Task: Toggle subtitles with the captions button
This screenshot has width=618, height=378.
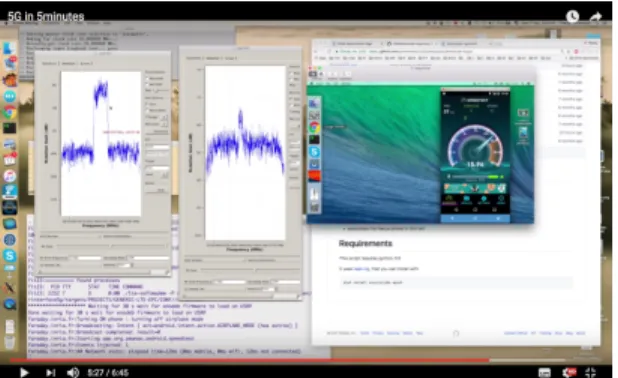Action: coord(545,372)
